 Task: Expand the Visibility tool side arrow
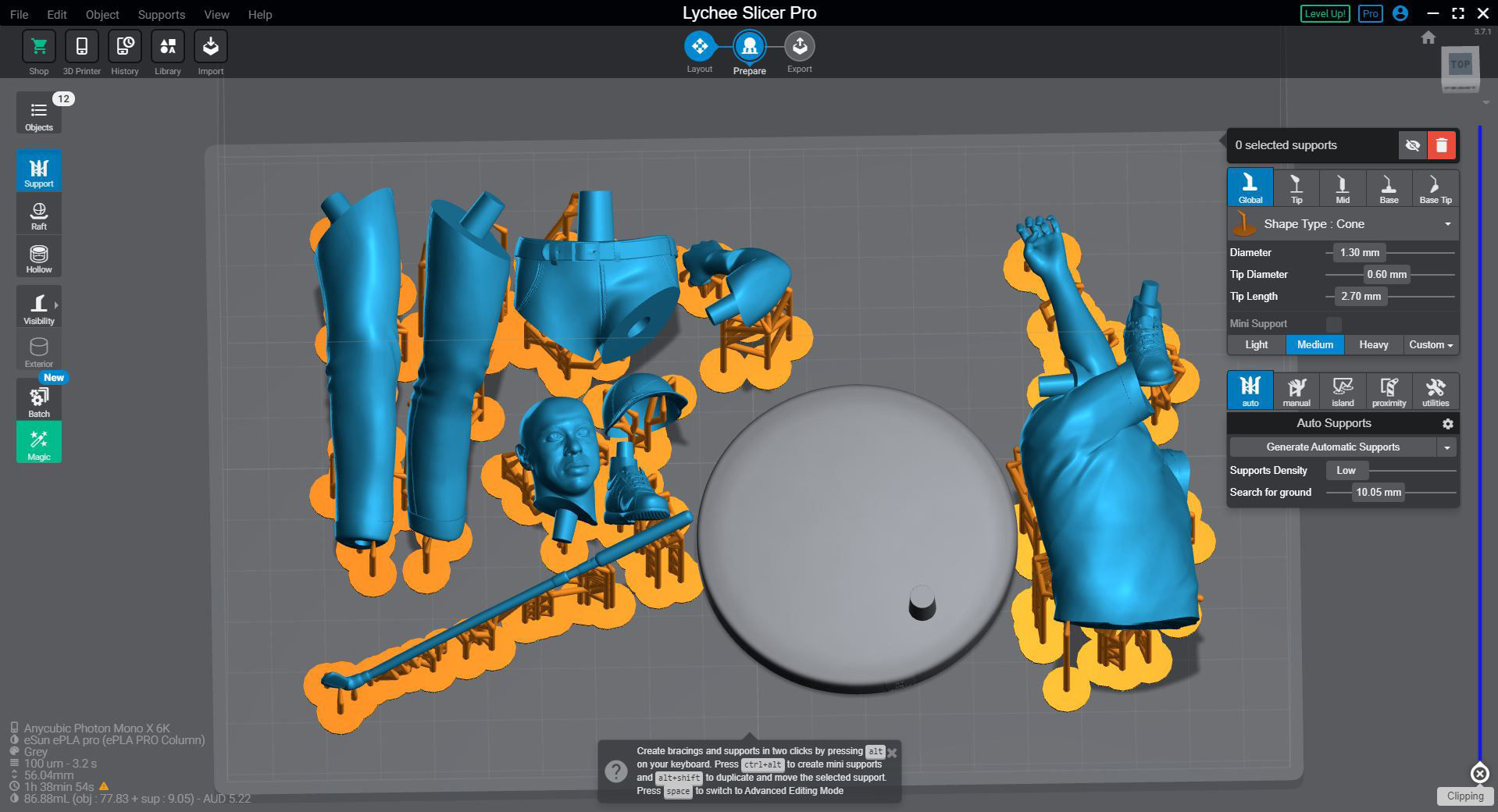click(56, 305)
